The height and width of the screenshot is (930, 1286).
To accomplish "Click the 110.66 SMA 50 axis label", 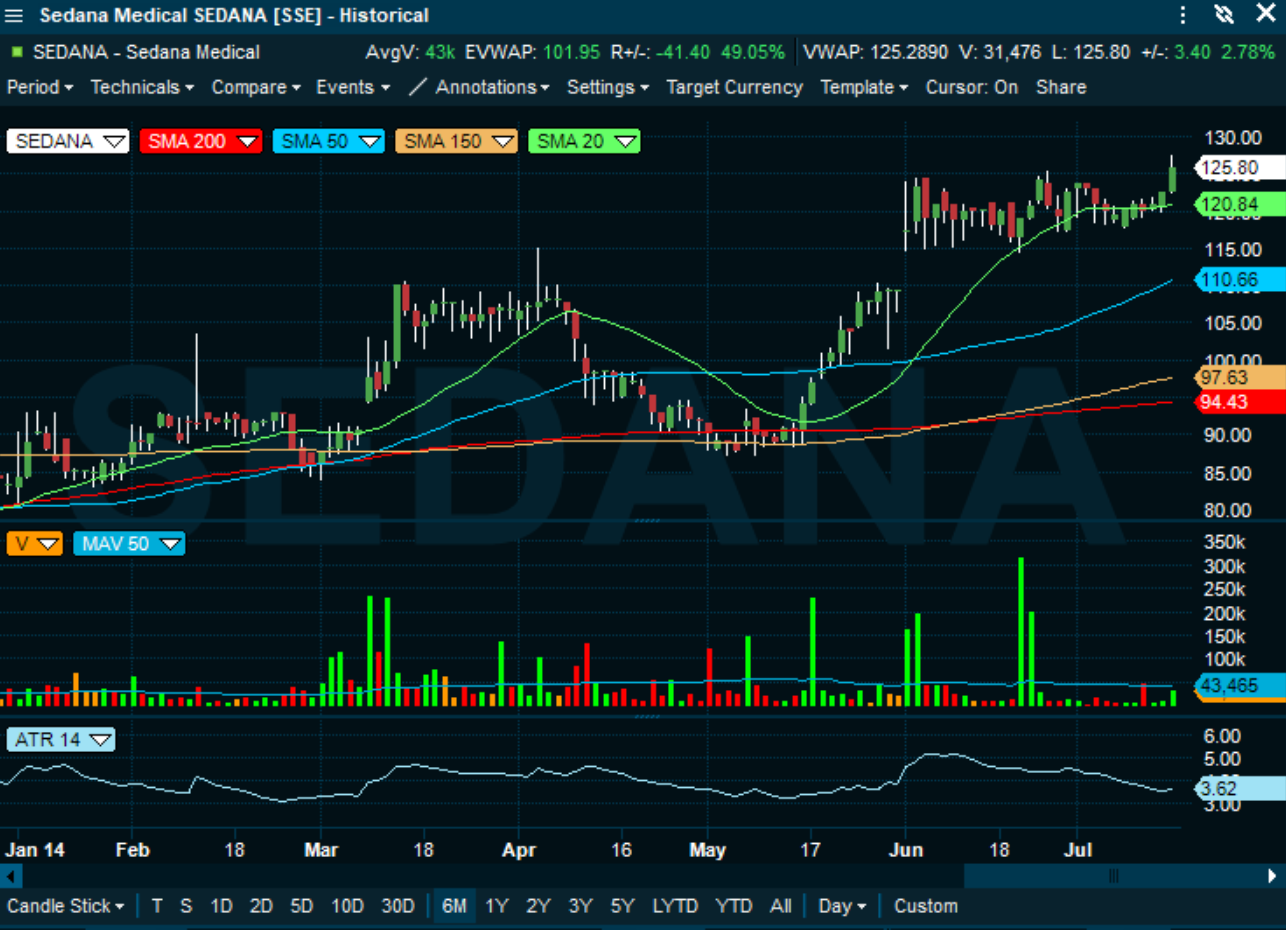I will 1240,280.
